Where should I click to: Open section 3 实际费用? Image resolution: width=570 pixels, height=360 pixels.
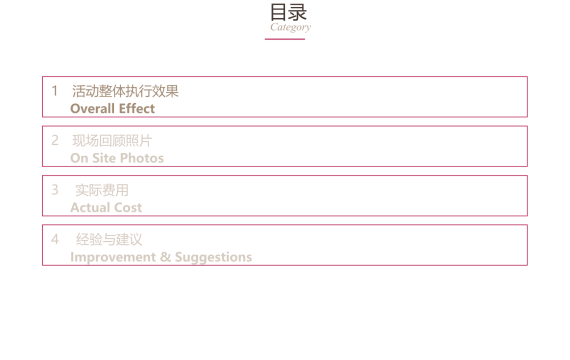pyautogui.click(x=102, y=190)
